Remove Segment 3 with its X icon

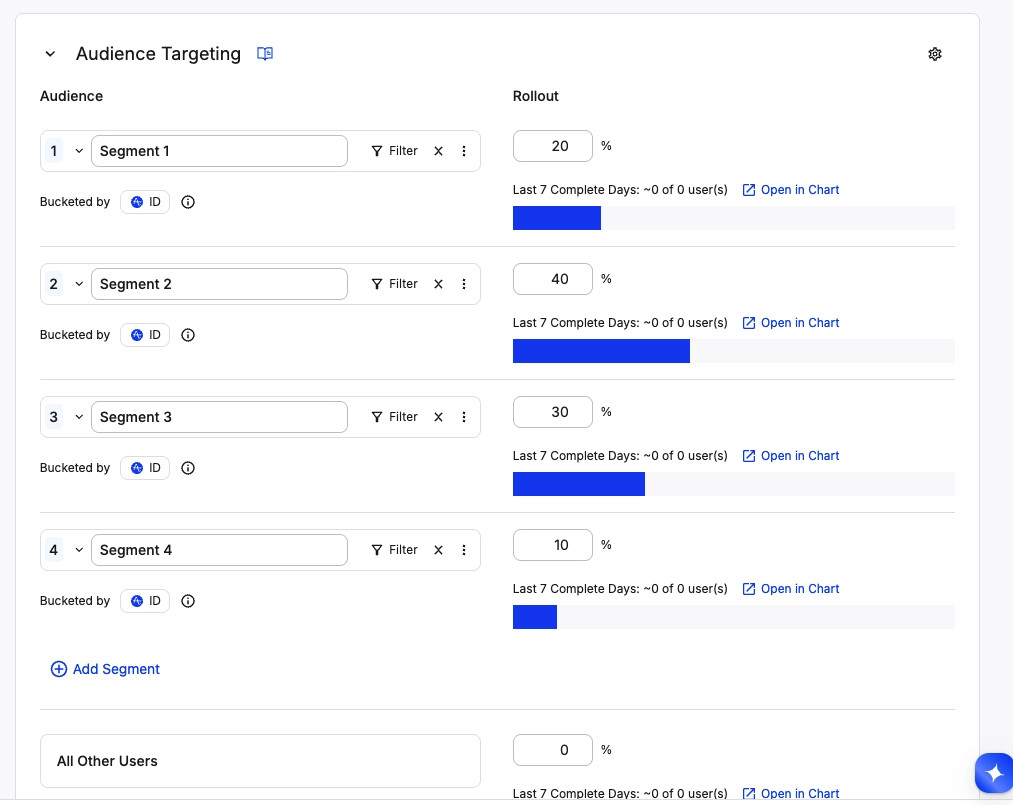(438, 417)
